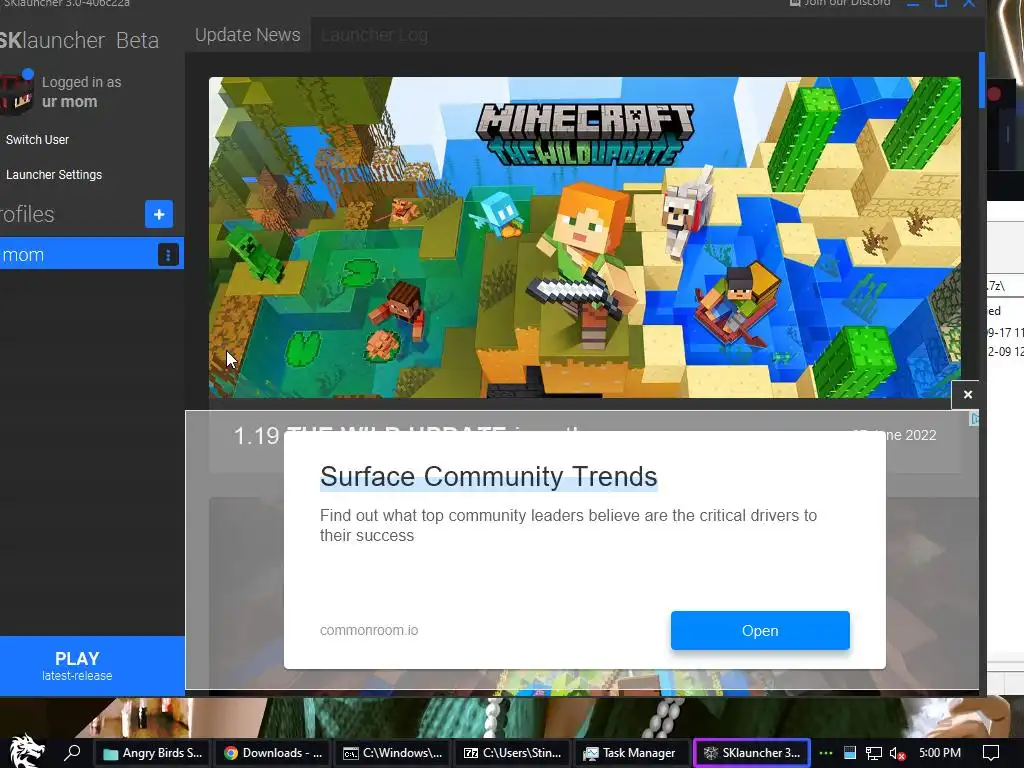1024x768 pixels.
Task: Click the network tray icon
Action: coord(873,753)
